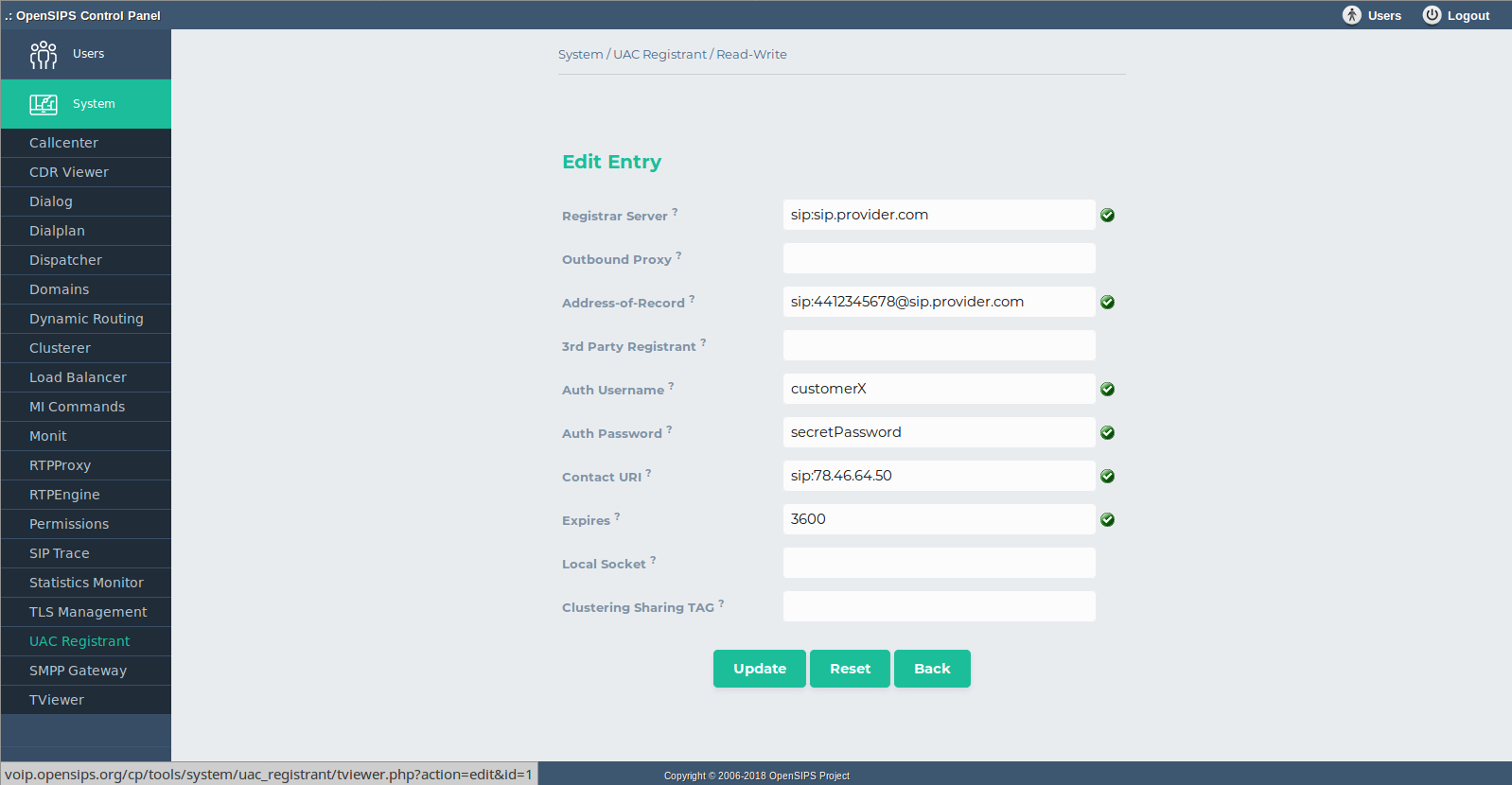Focus the Contact URI input
The width and height of the screenshot is (1512, 785).
tap(940, 476)
